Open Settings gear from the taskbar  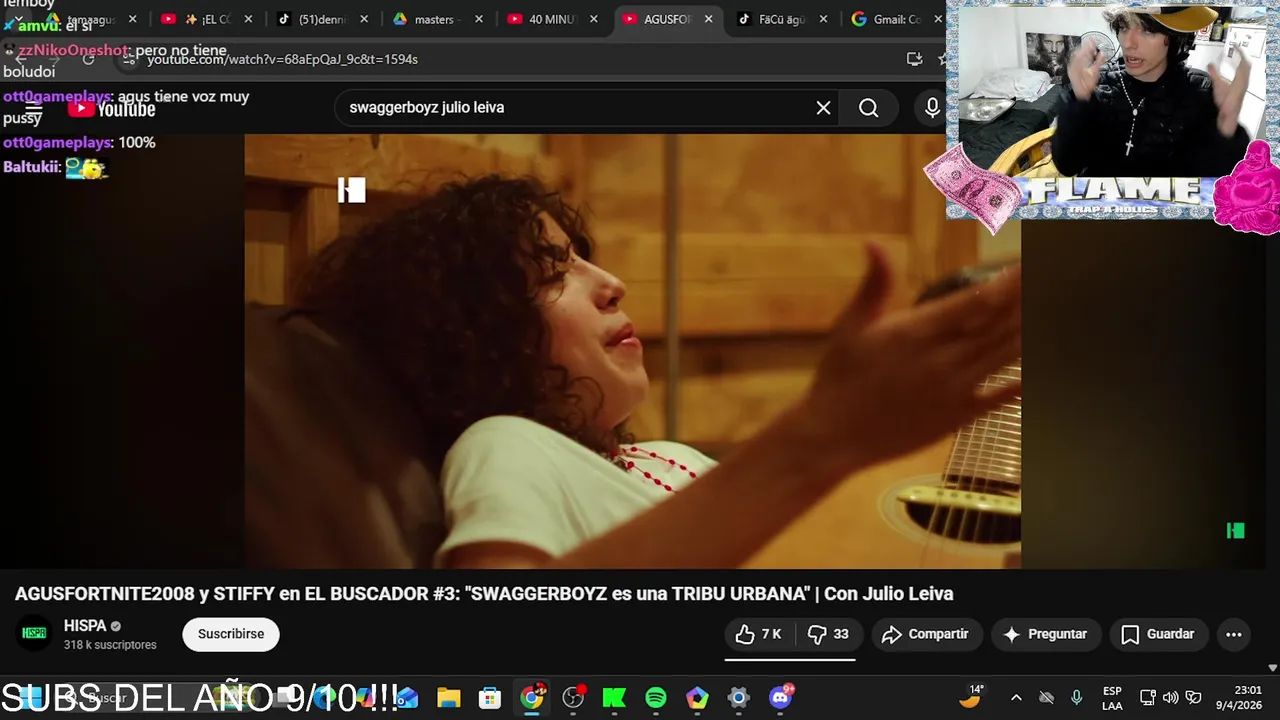[x=738, y=698]
